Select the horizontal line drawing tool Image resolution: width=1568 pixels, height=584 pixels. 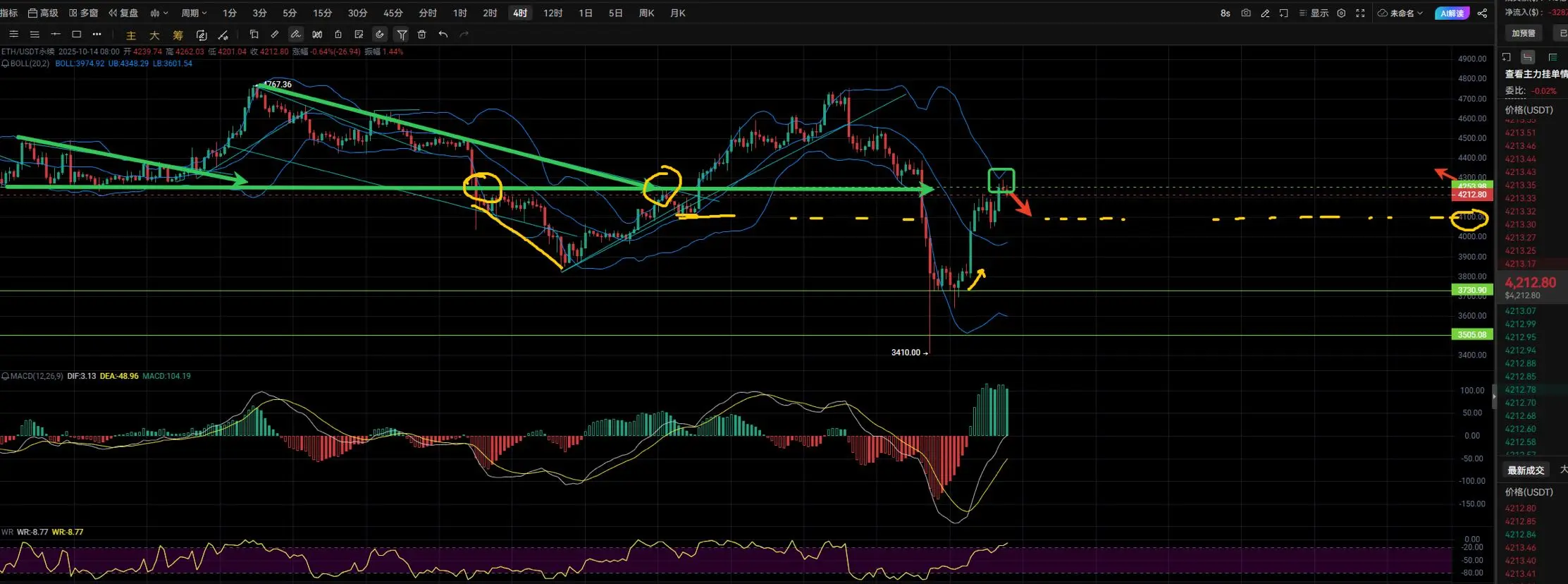[56, 34]
